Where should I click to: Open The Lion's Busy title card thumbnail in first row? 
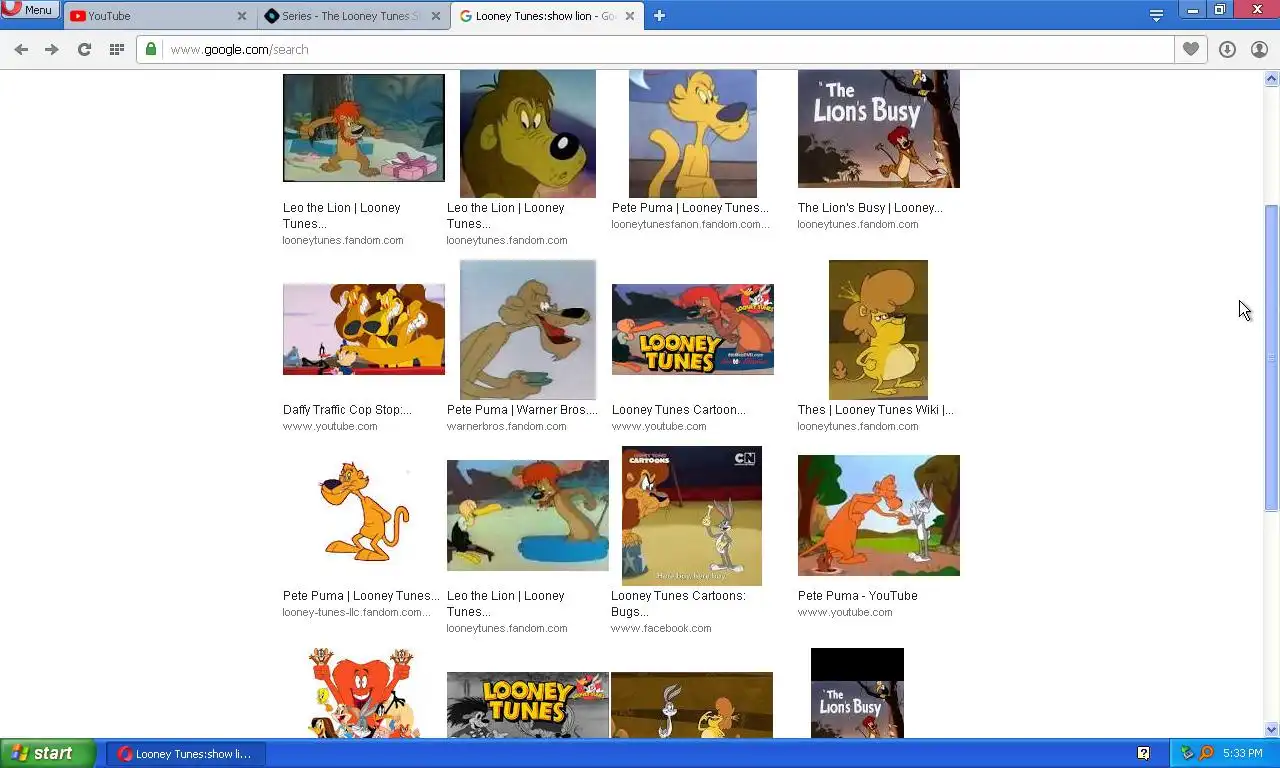[879, 129]
